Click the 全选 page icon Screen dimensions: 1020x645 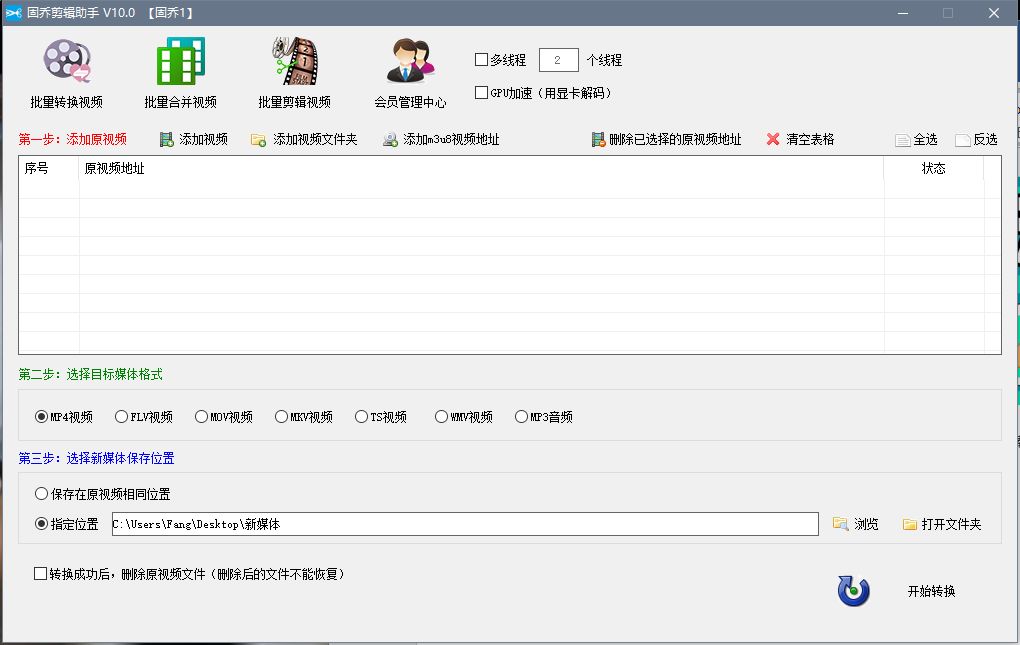[x=902, y=140]
